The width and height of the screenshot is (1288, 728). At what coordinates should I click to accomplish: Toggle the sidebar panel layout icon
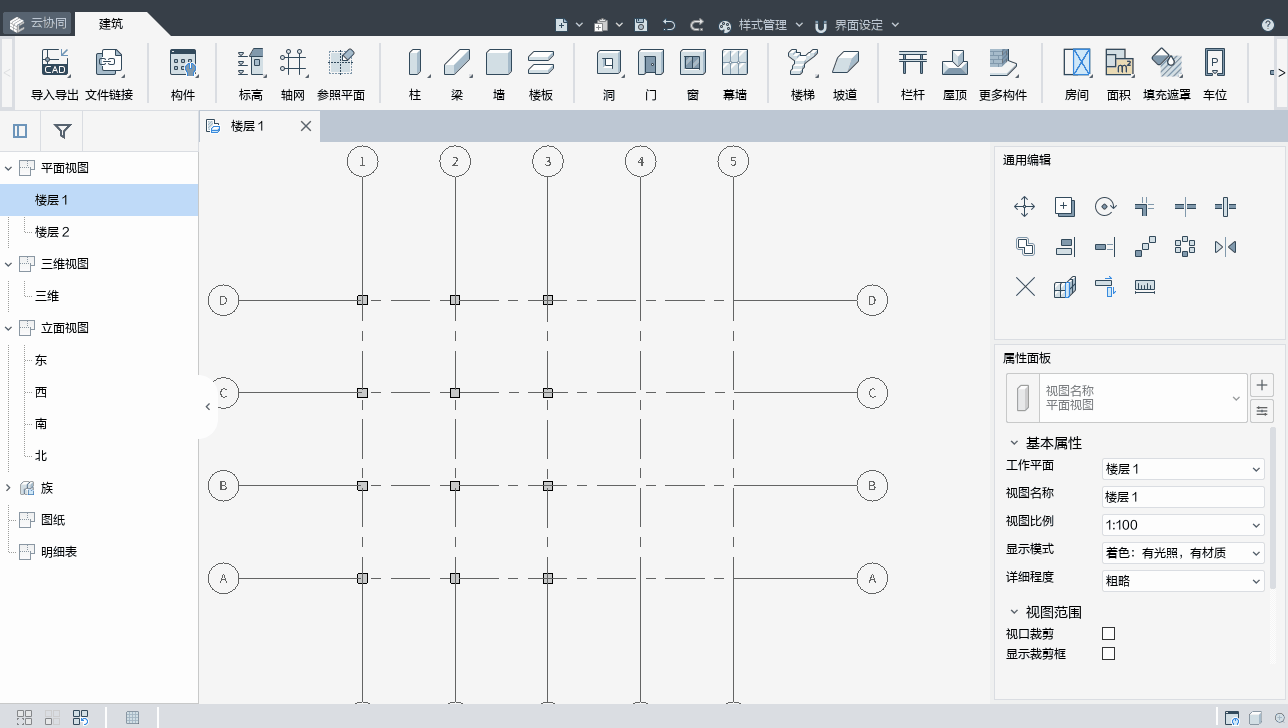(x=20, y=131)
